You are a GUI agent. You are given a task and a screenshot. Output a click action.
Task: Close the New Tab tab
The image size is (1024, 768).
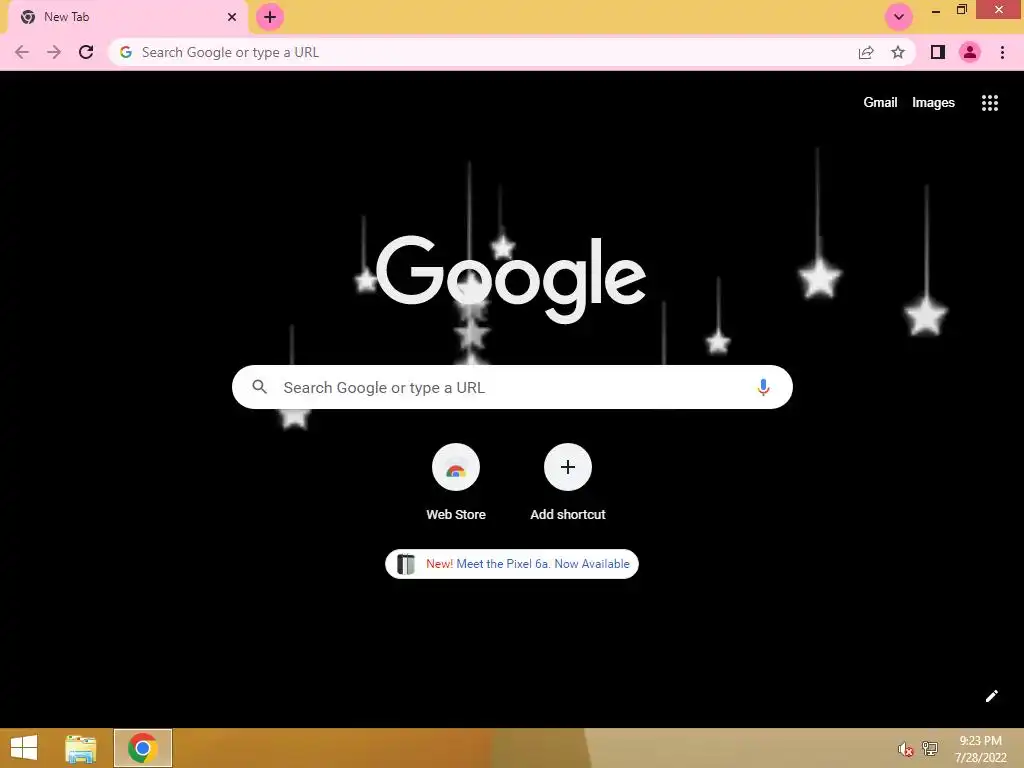[x=232, y=17]
